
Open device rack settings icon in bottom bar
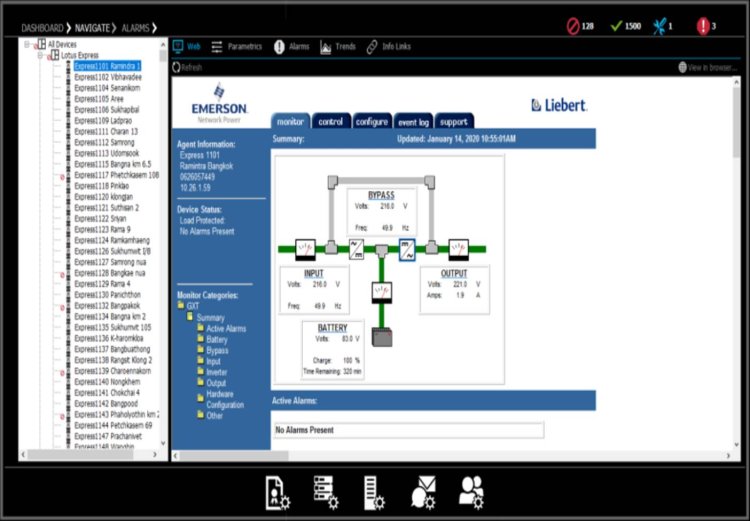pos(373,491)
